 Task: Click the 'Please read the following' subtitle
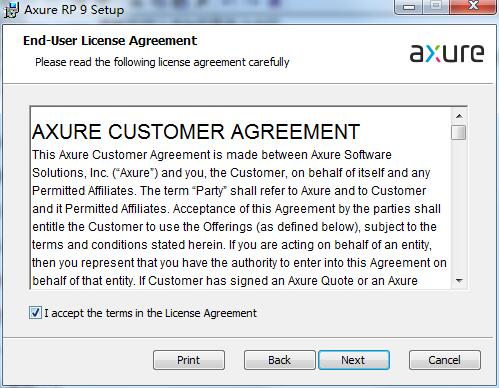(x=162, y=62)
